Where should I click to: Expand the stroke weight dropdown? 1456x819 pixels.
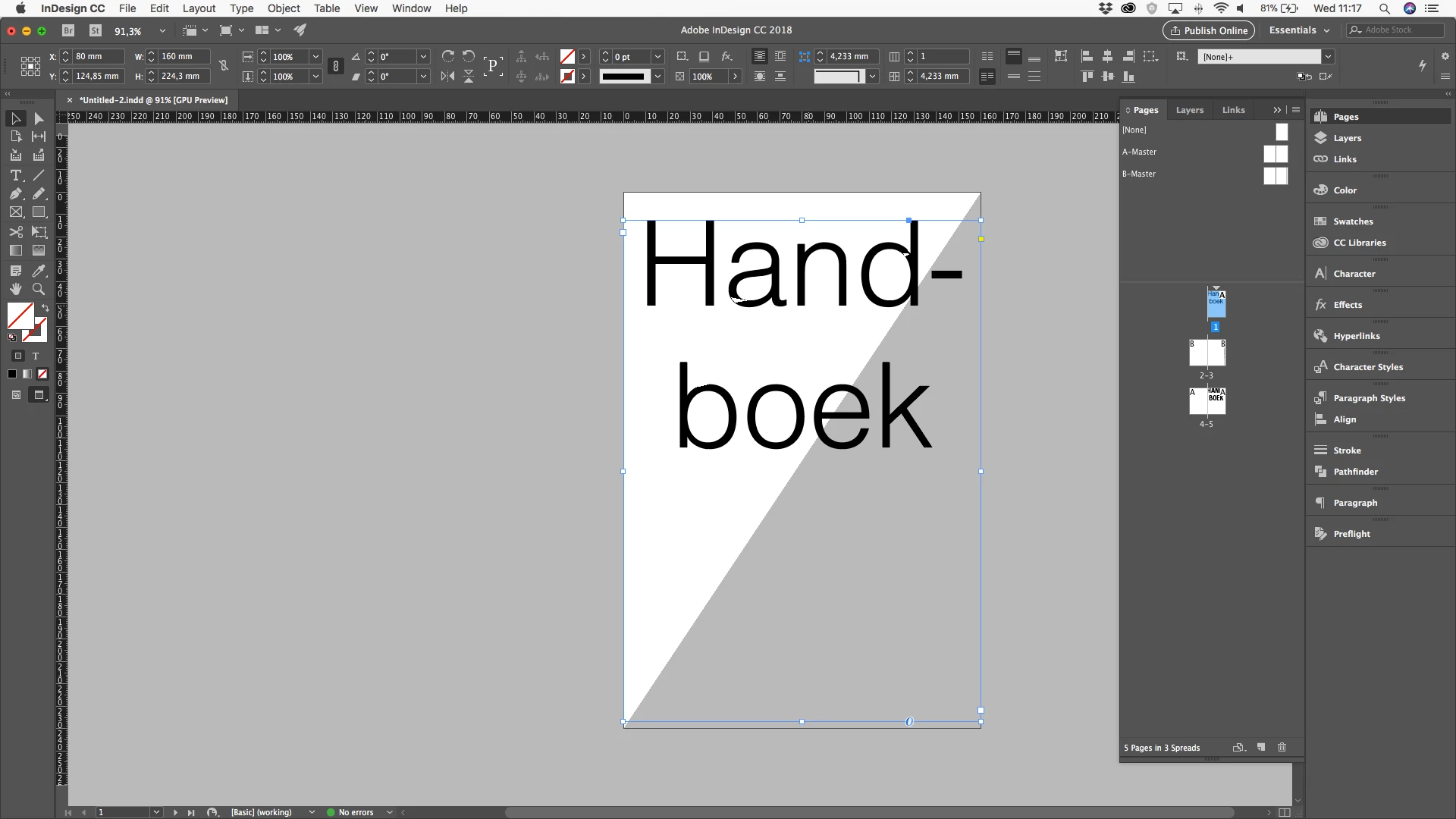pos(657,57)
